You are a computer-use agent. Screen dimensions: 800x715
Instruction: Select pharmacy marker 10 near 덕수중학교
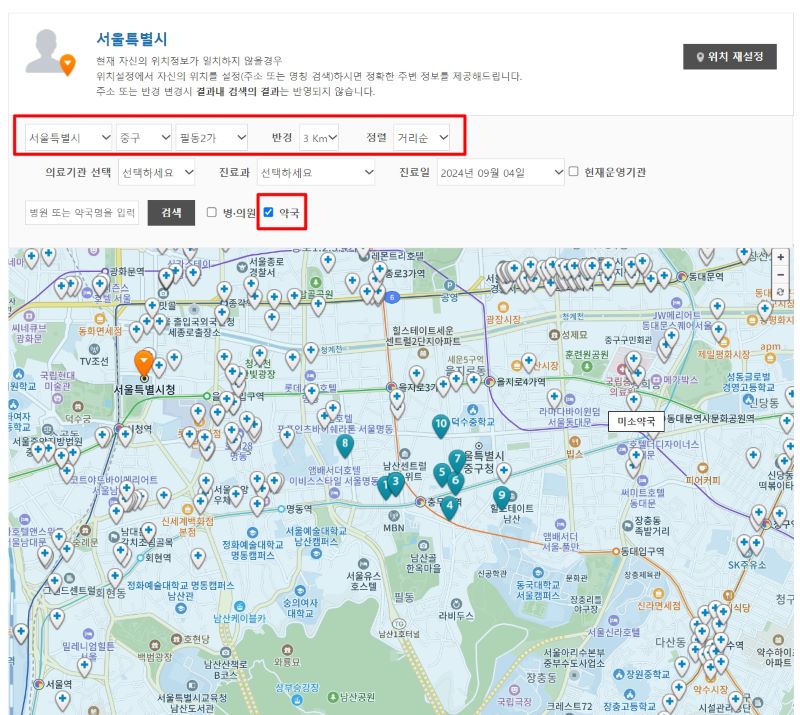pos(441,423)
